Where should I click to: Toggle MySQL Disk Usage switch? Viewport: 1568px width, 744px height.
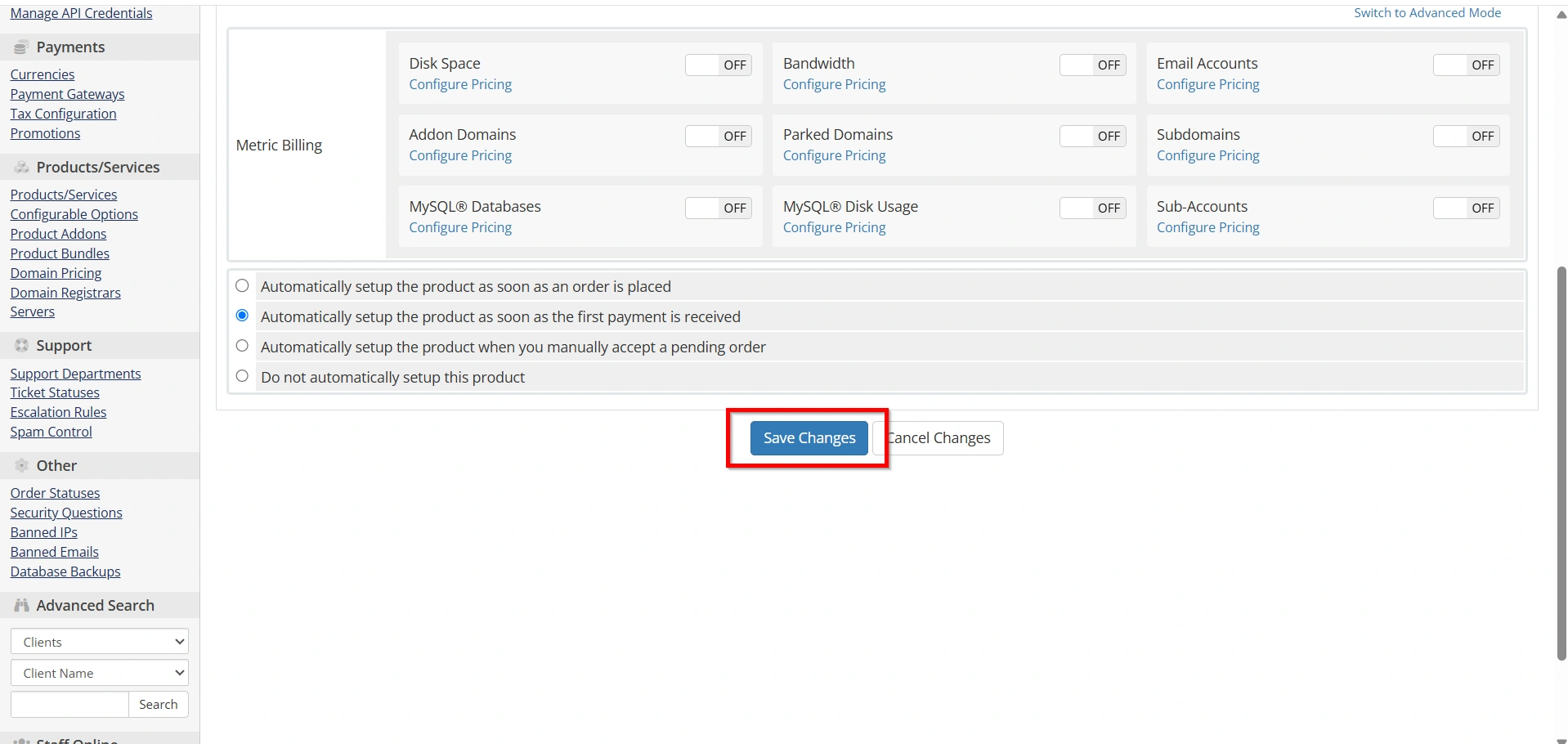[x=1092, y=208]
